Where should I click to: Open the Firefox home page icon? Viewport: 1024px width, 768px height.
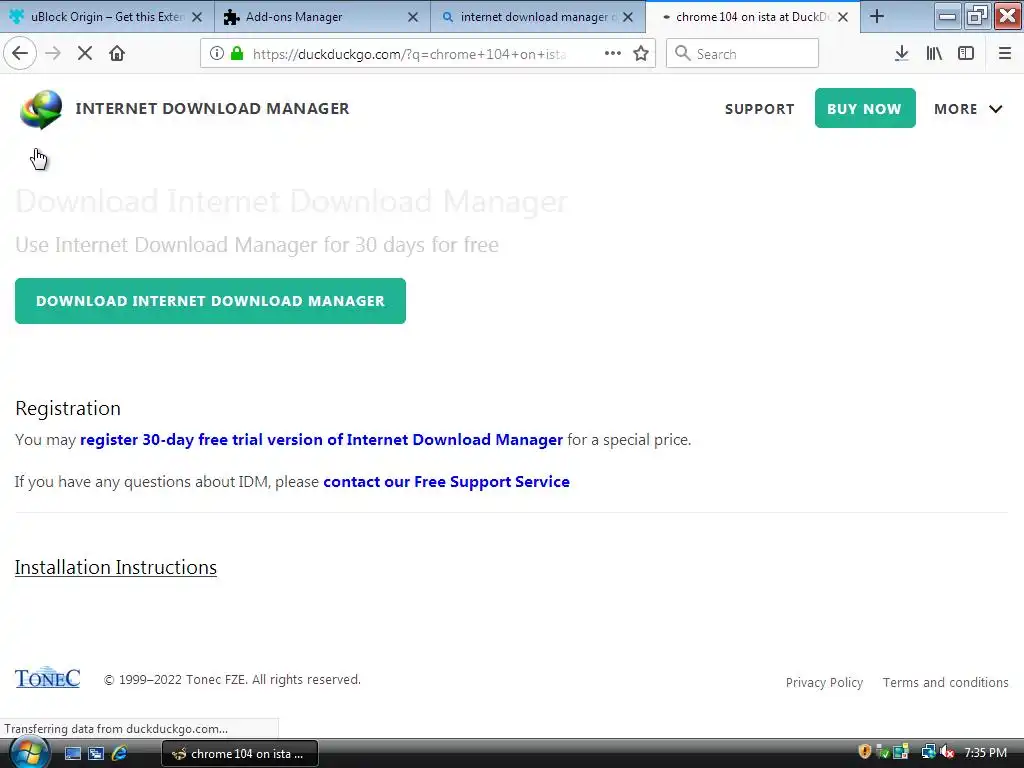117,53
